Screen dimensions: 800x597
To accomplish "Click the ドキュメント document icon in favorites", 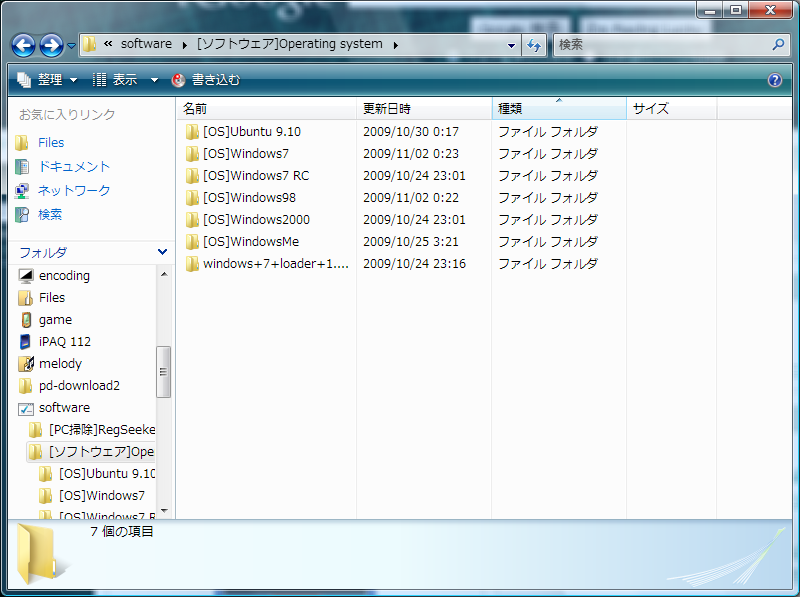I will (x=22, y=167).
